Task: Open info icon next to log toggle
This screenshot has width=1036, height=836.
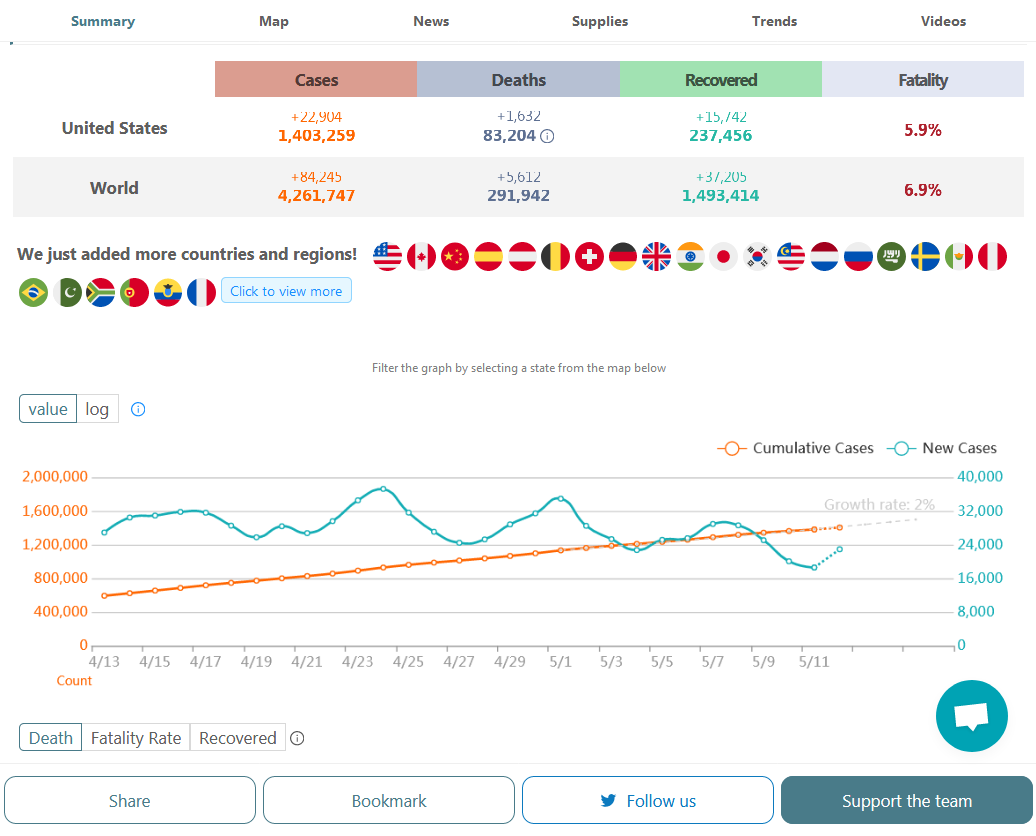Action: (138, 409)
